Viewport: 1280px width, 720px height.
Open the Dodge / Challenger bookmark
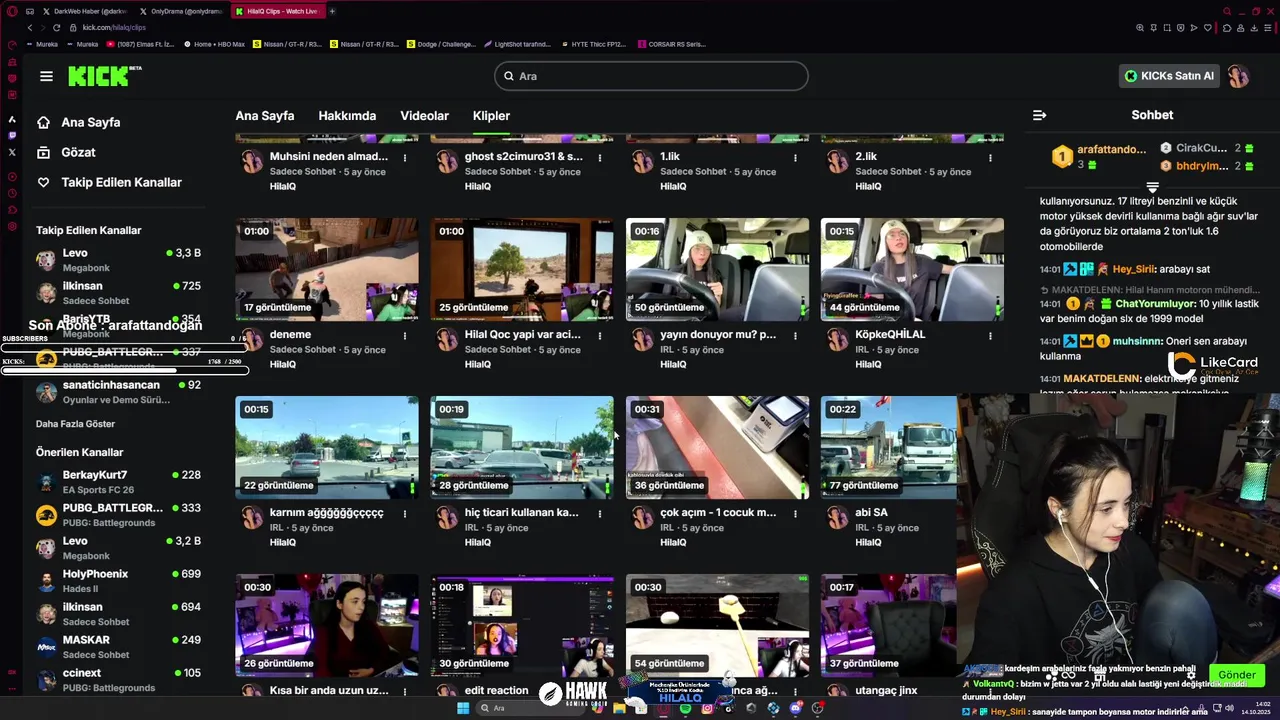tap(442, 44)
